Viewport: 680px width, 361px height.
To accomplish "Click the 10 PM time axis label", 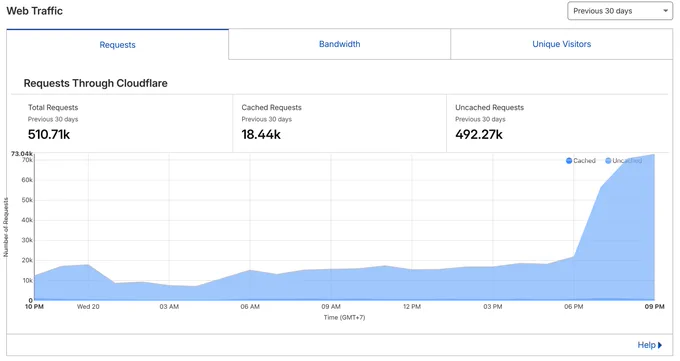I will (x=34, y=307).
